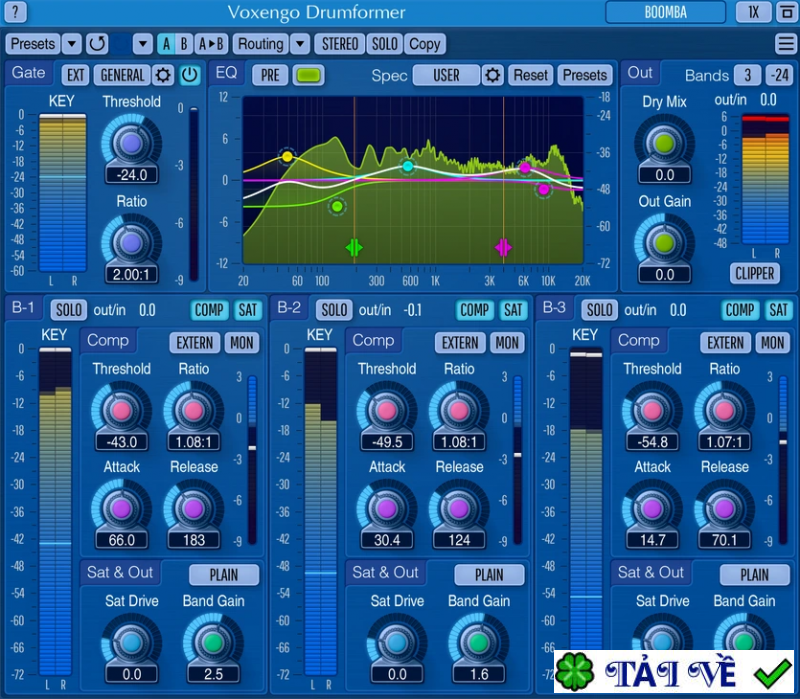Open the Routing dropdown arrow

(x=301, y=44)
